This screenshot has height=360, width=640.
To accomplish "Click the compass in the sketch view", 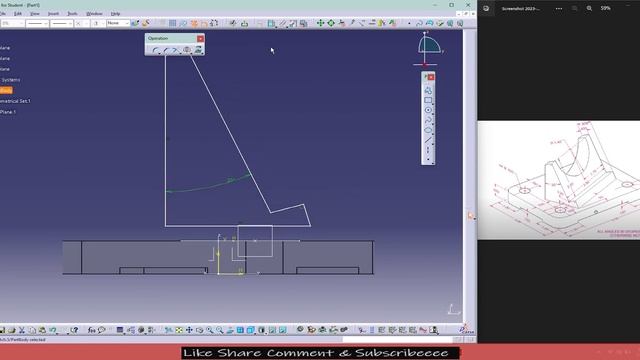I will 428,49.
